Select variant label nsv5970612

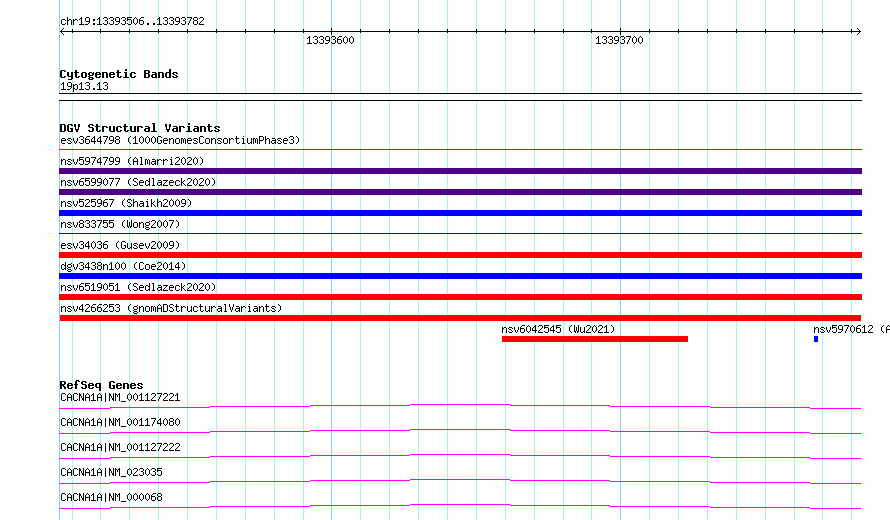tap(843, 329)
